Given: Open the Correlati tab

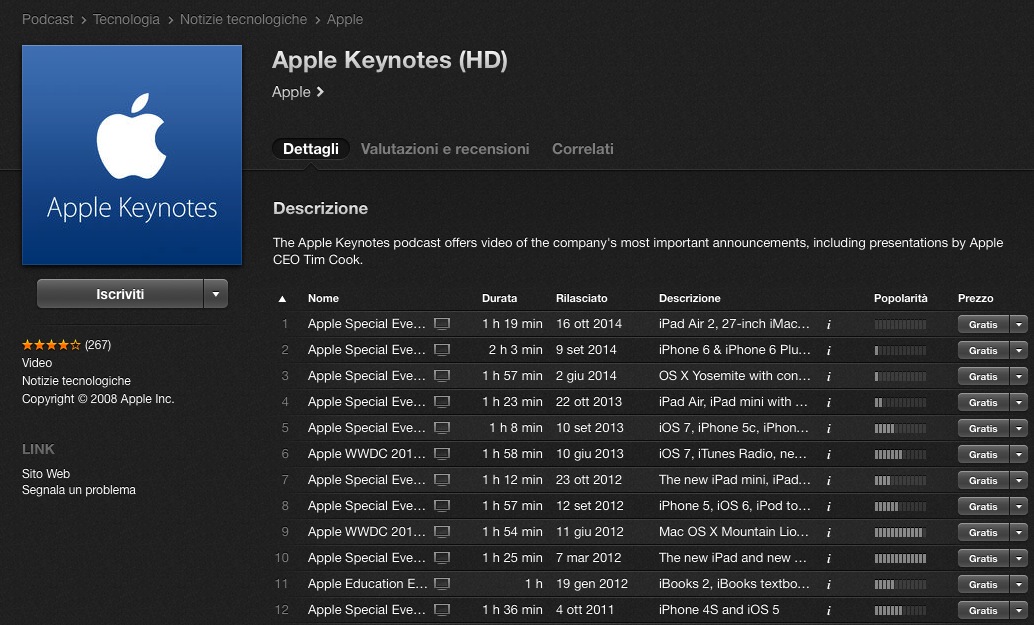Looking at the screenshot, I should click(583, 149).
